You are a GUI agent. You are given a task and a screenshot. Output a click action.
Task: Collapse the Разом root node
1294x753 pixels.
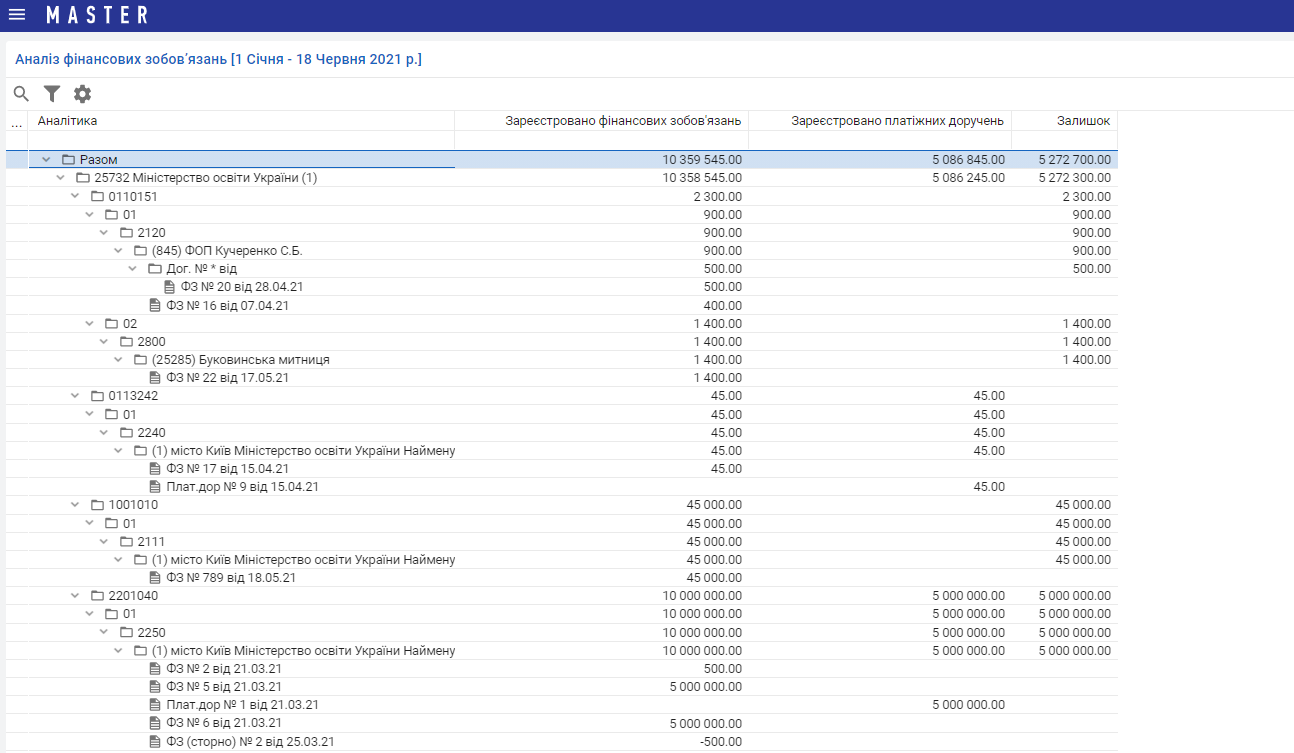click(46, 160)
